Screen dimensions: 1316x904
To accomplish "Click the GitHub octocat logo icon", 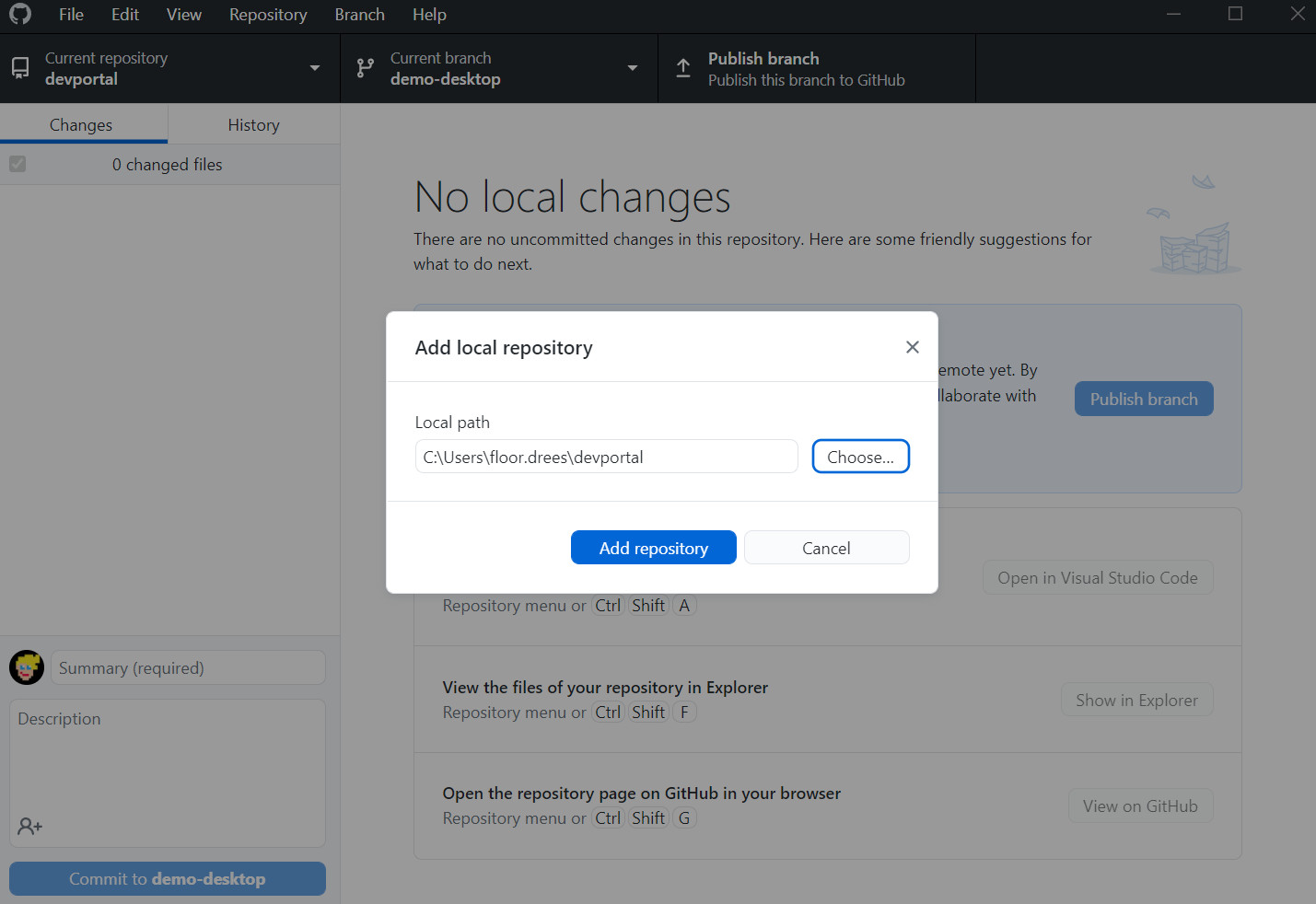I will point(19,15).
